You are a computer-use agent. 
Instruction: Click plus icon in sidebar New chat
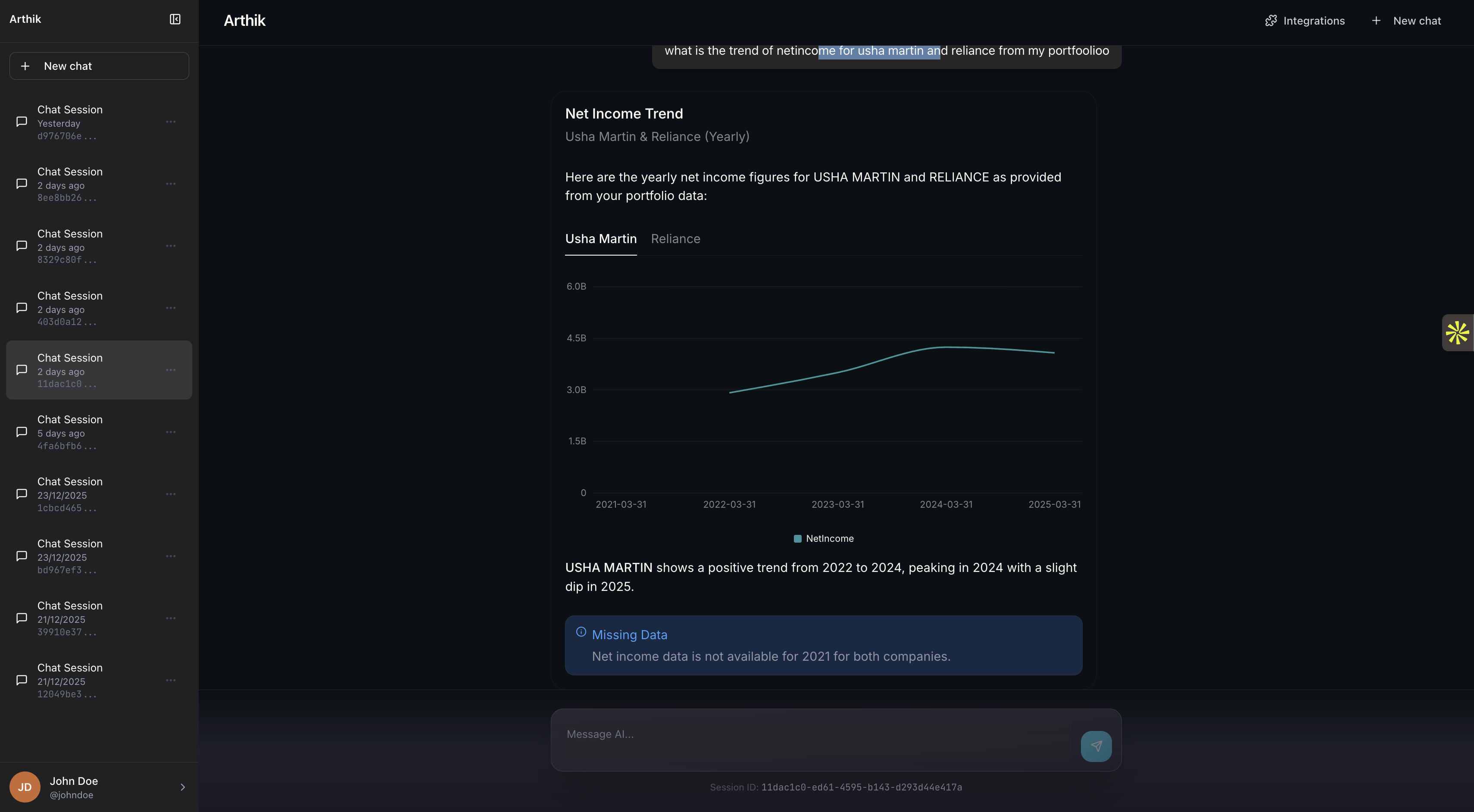[25, 66]
